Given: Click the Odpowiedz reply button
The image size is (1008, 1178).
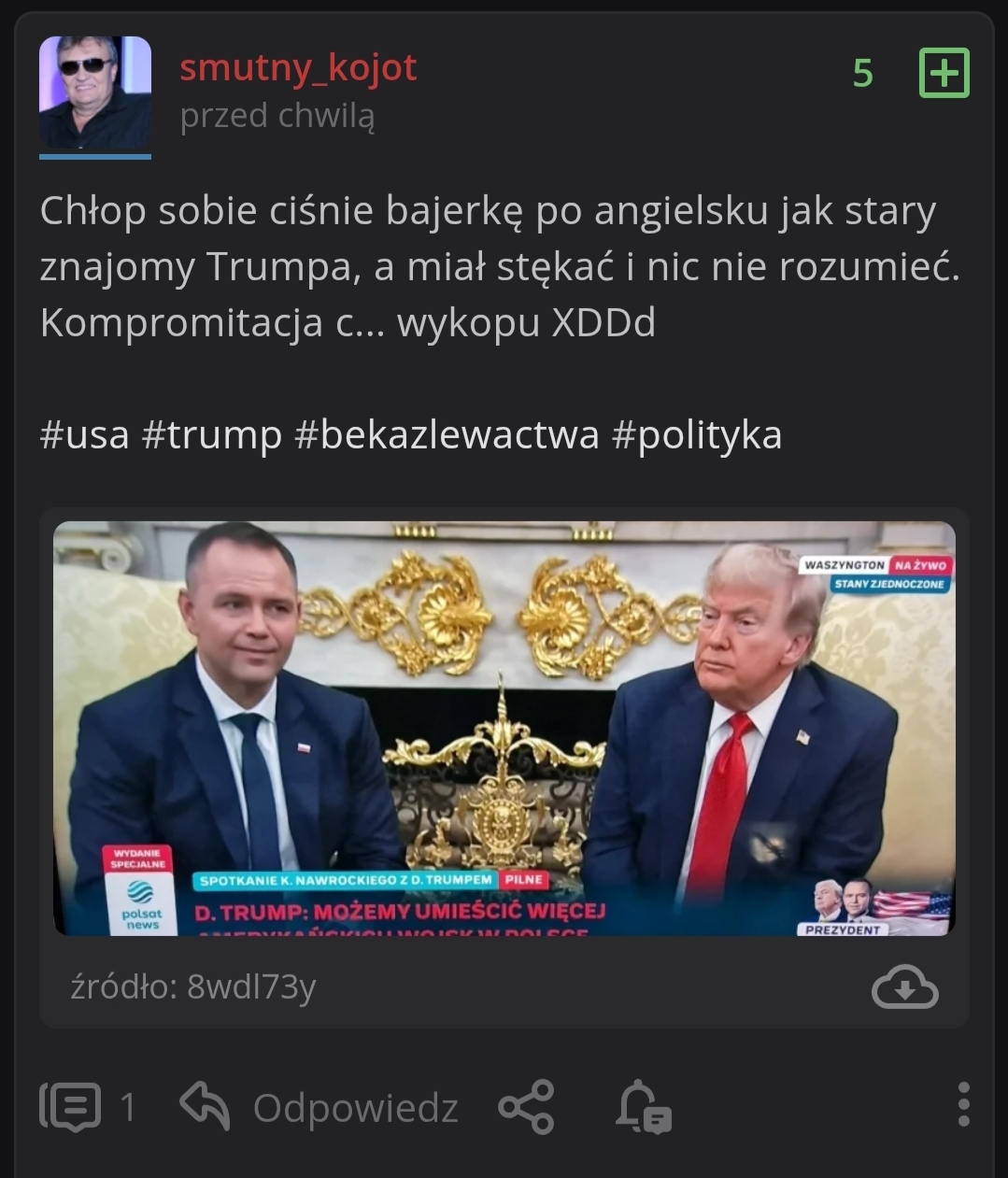Looking at the screenshot, I should coord(355,1108).
